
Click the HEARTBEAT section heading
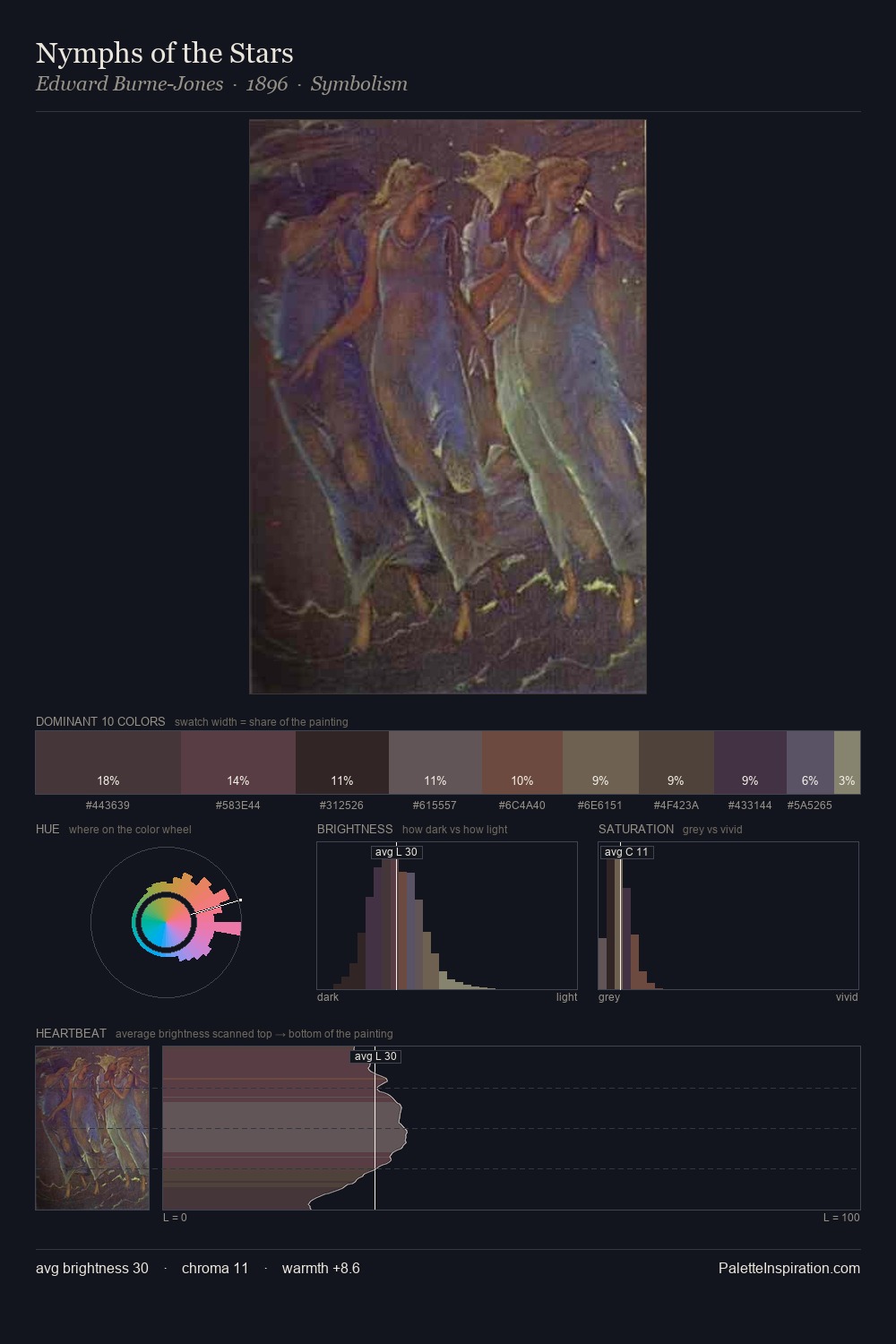(x=71, y=1033)
